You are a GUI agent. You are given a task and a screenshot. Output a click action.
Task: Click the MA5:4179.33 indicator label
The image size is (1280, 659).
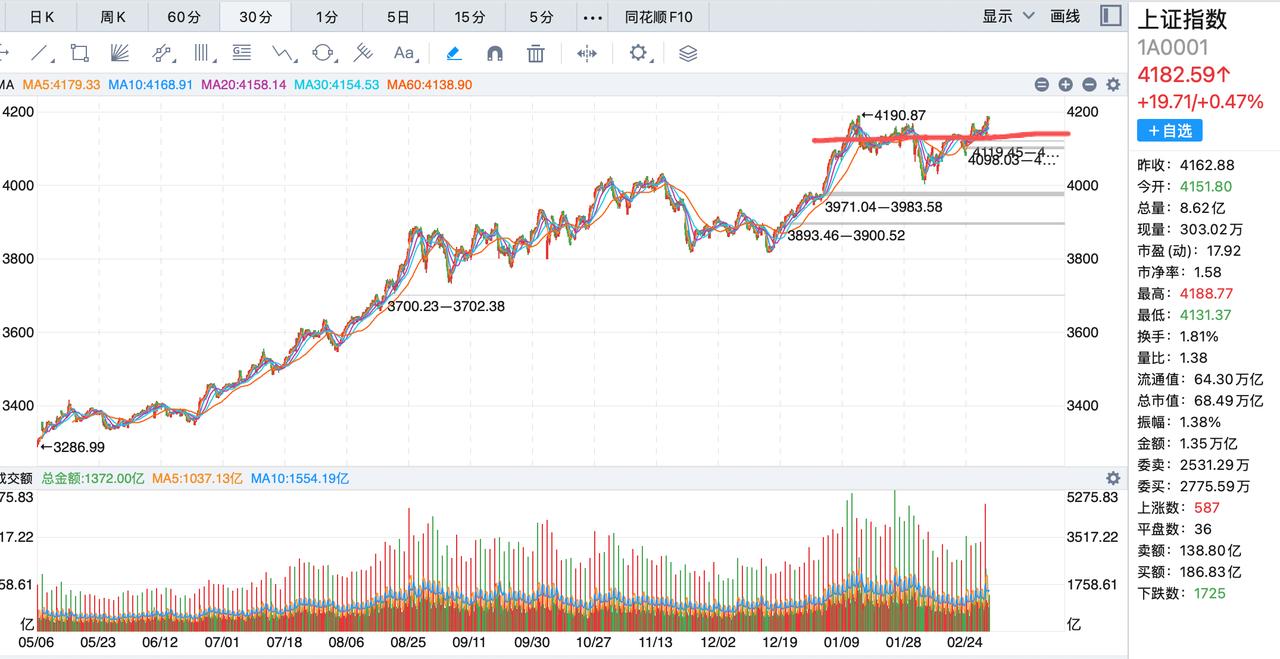[x=62, y=85]
